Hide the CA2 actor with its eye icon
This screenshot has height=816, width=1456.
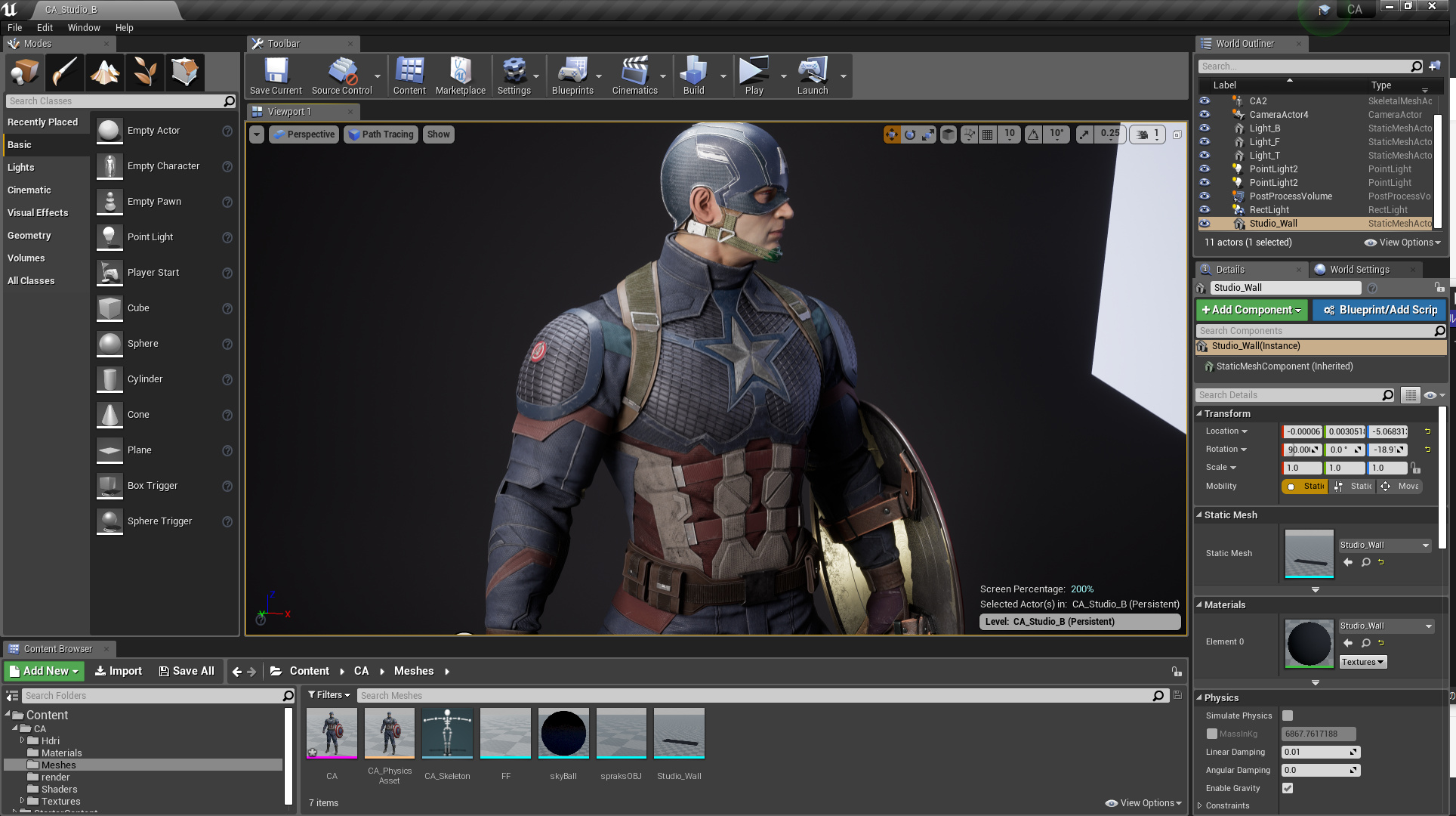point(1205,100)
